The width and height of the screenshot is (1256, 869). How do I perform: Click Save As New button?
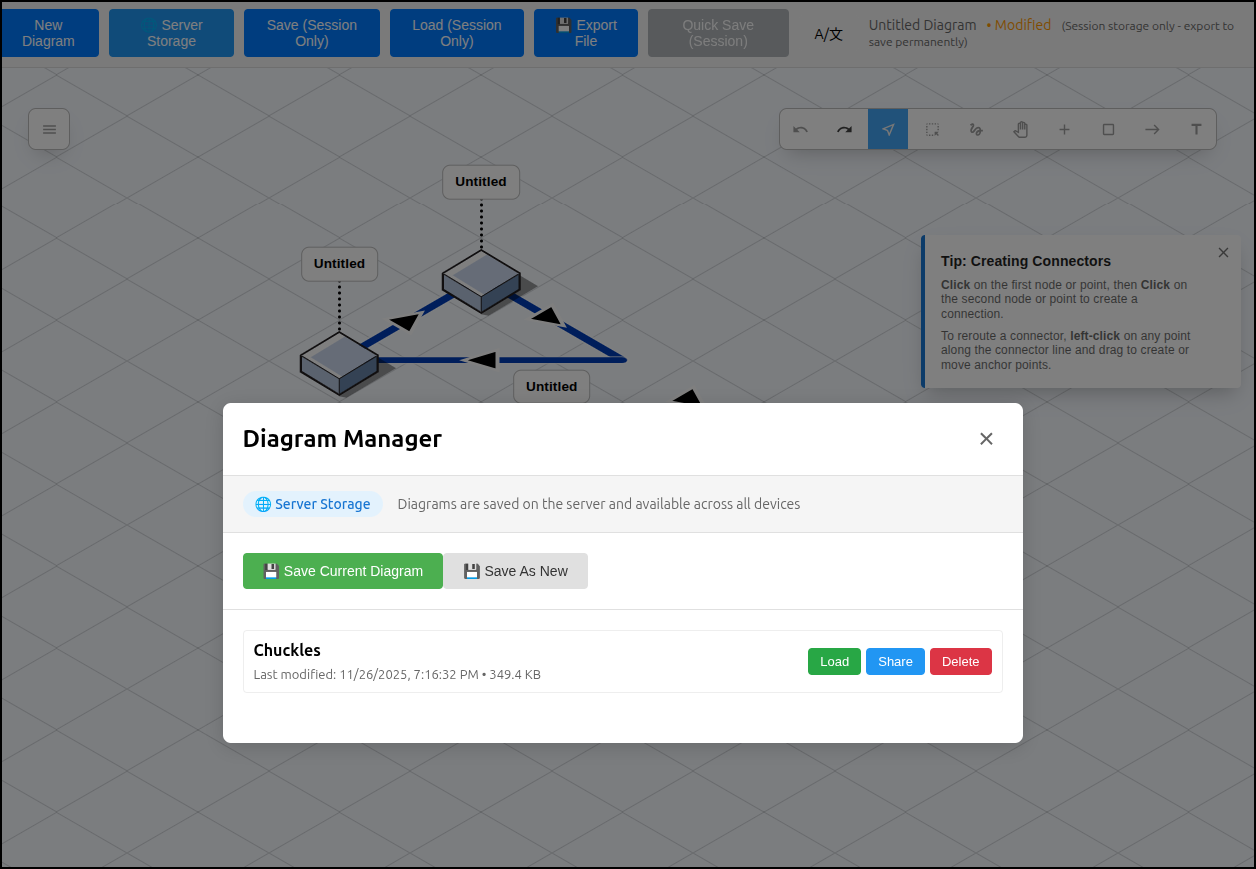pos(515,571)
